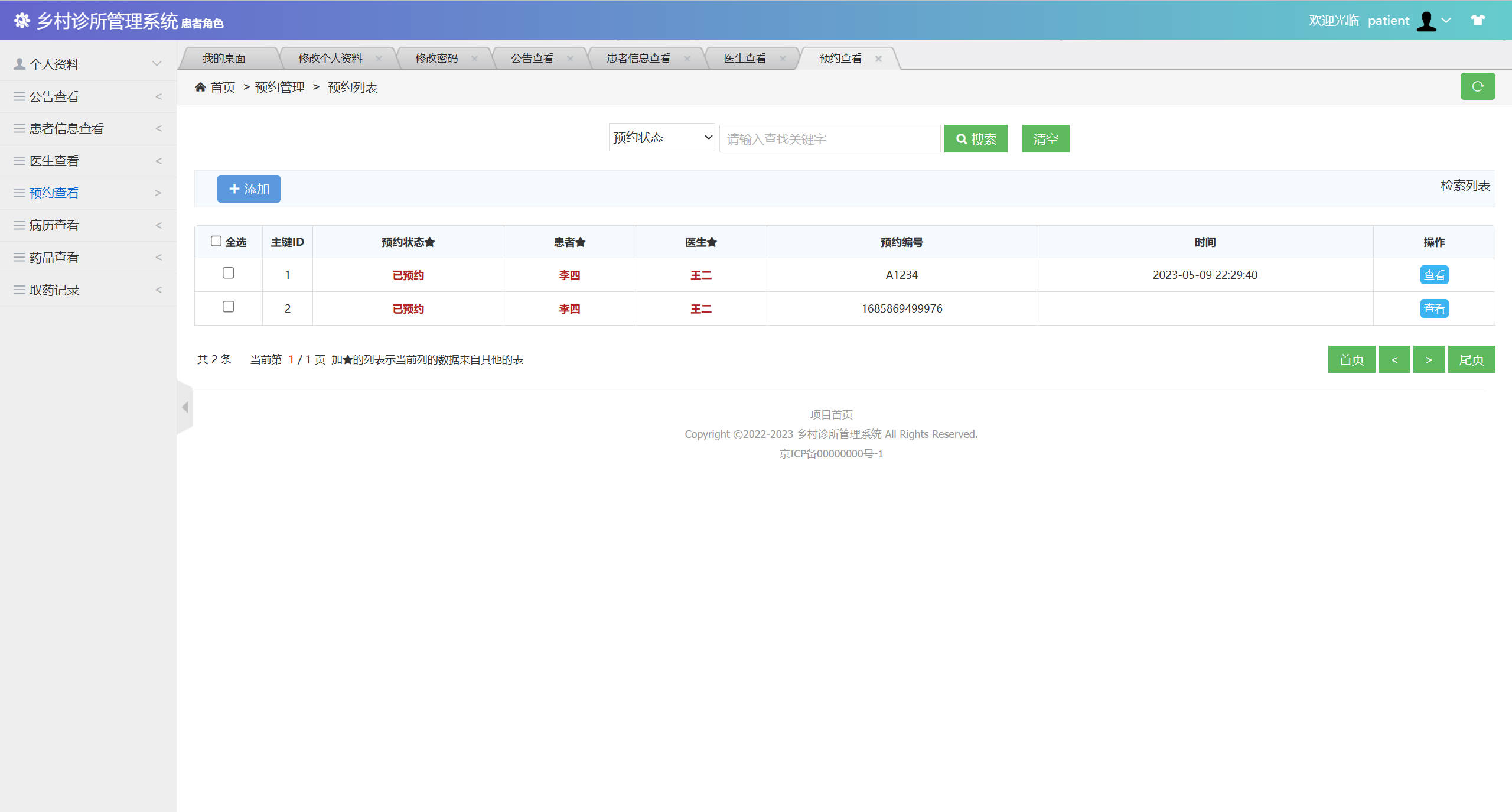Click the search keyword input field

pos(829,138)
